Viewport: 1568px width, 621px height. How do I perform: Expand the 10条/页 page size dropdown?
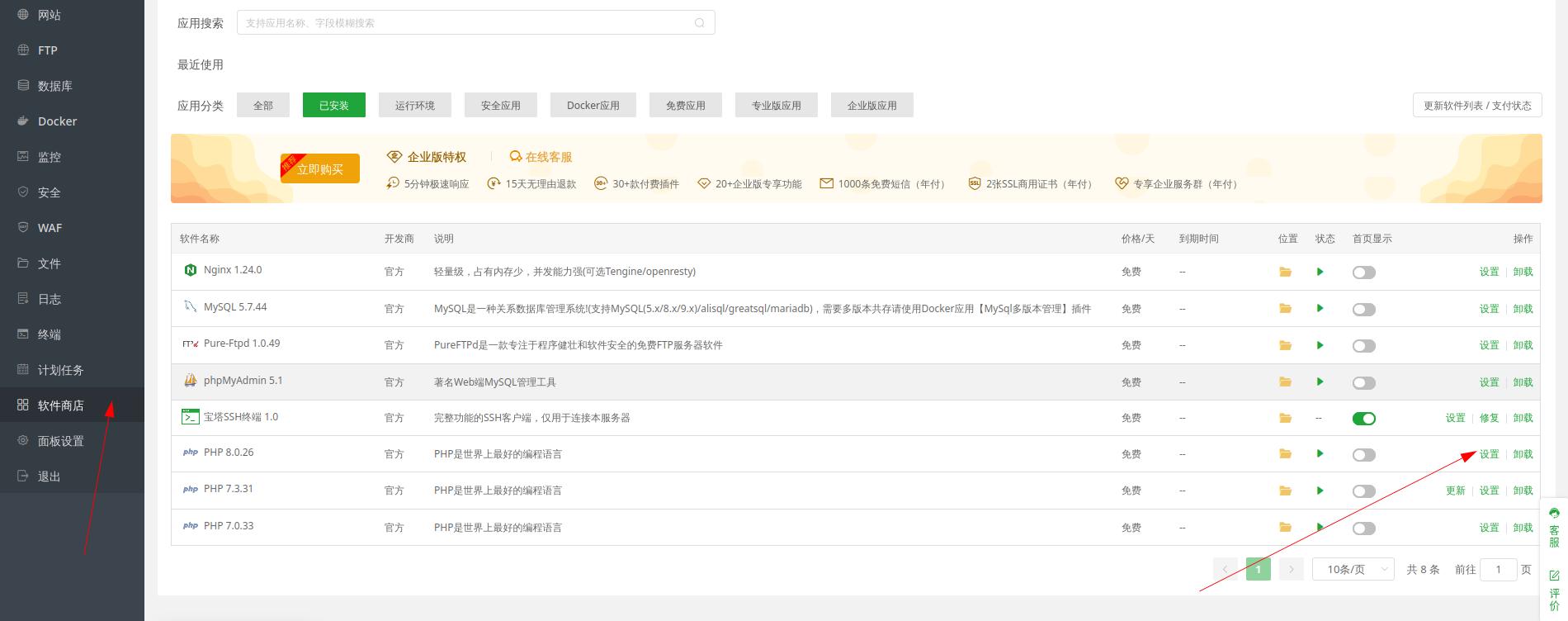[x=1353, y=569]
